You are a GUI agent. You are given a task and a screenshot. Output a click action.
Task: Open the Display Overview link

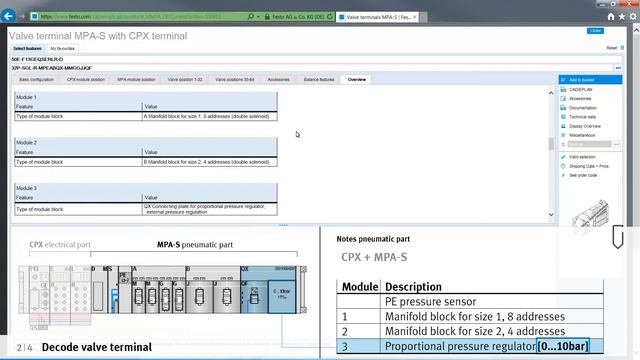584,126
